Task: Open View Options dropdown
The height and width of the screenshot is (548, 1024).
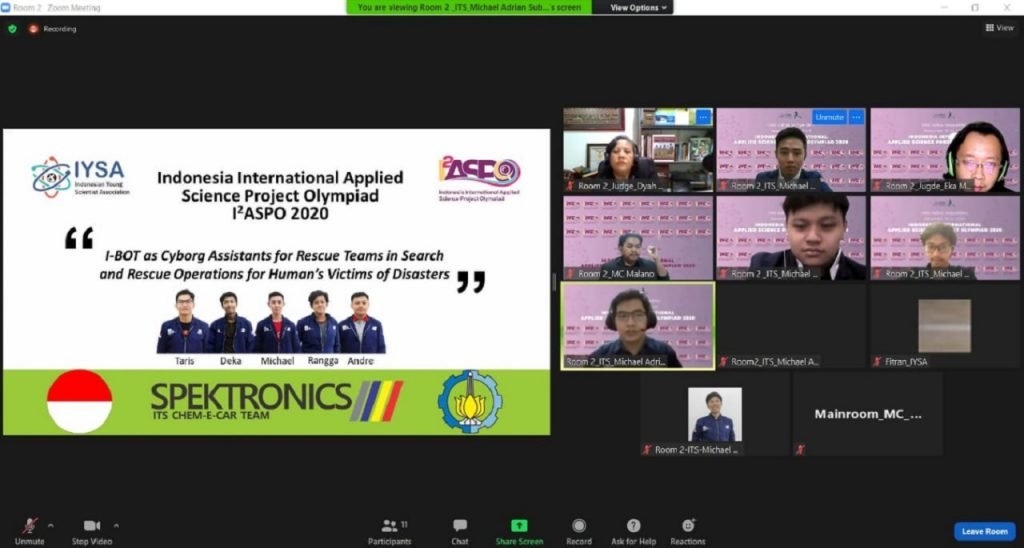Action: click(639, 7)
